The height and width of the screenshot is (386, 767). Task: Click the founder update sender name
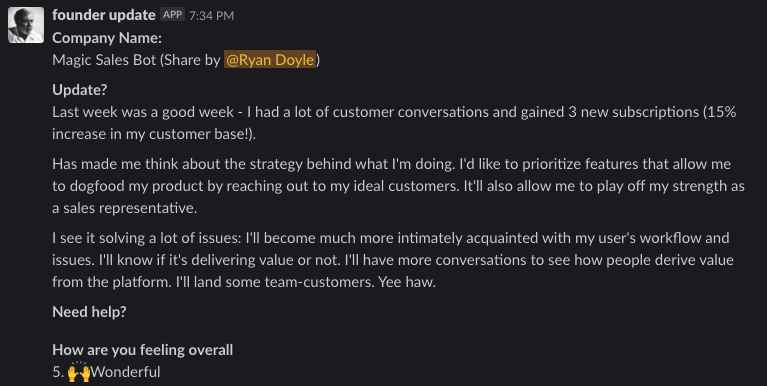pyautogui.click(x=104, y=15)
